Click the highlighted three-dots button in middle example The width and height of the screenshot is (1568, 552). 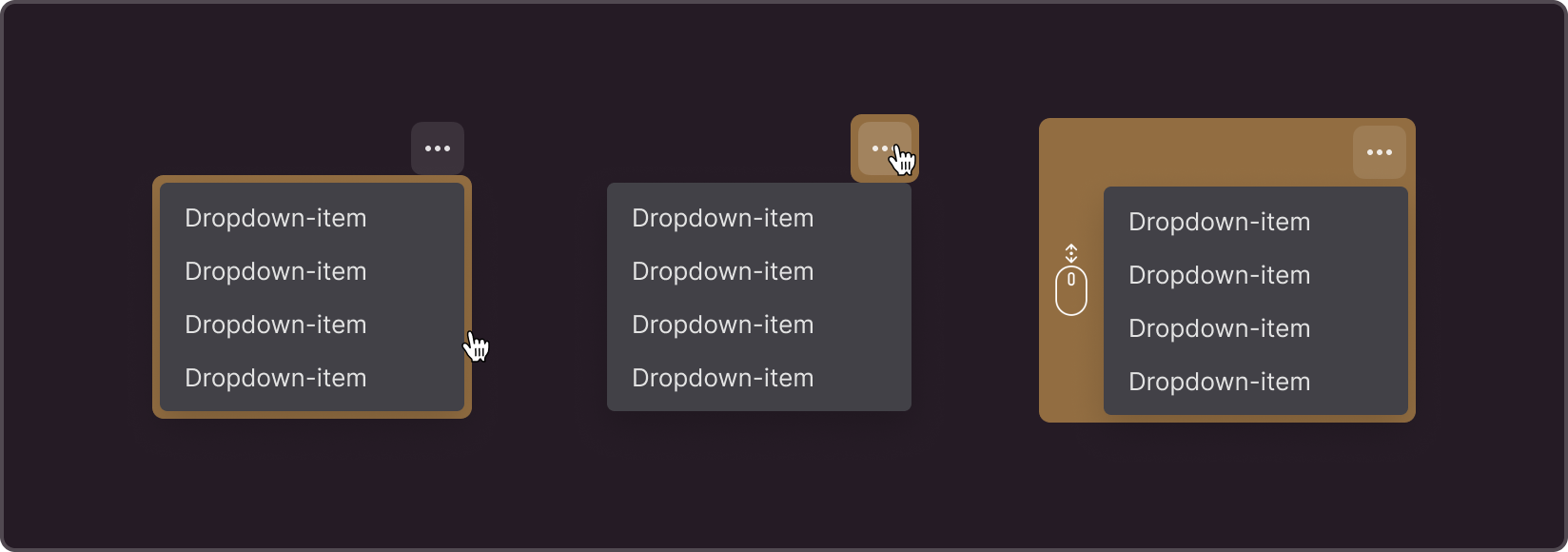884,148
